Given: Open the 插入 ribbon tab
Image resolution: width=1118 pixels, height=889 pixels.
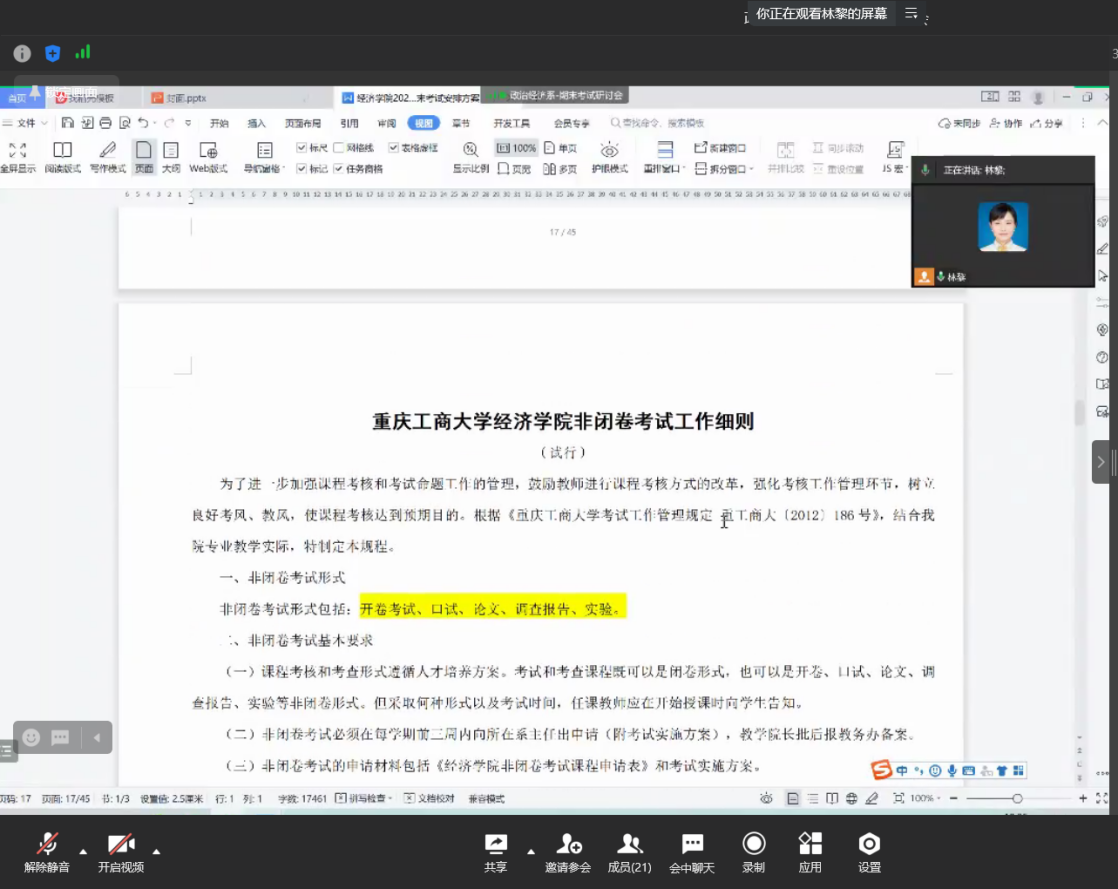Looking at the screenshot, I should tap(257, 123).
